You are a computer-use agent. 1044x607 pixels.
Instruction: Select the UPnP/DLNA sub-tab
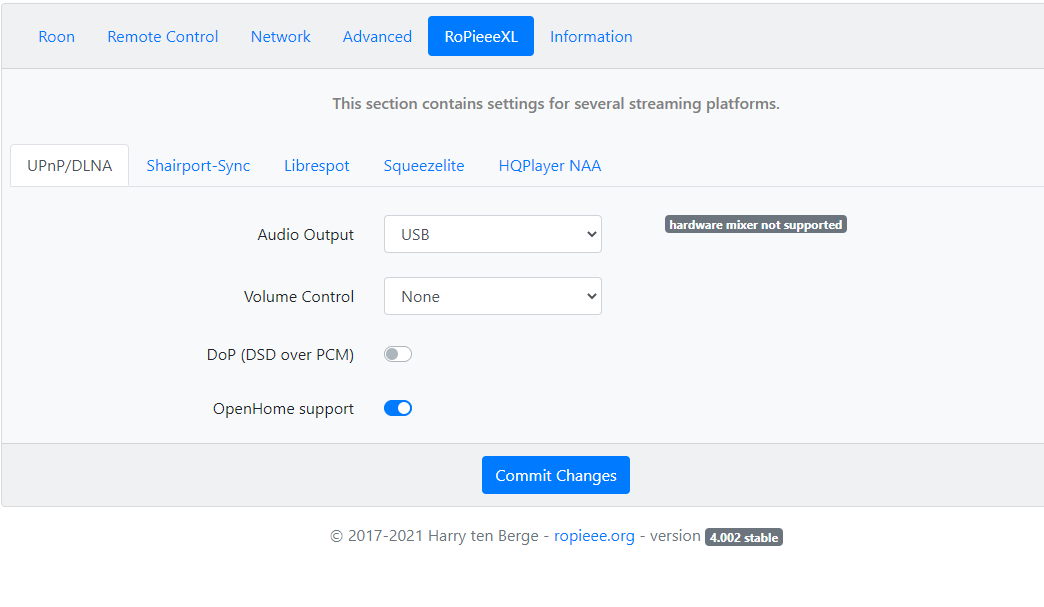69,166
